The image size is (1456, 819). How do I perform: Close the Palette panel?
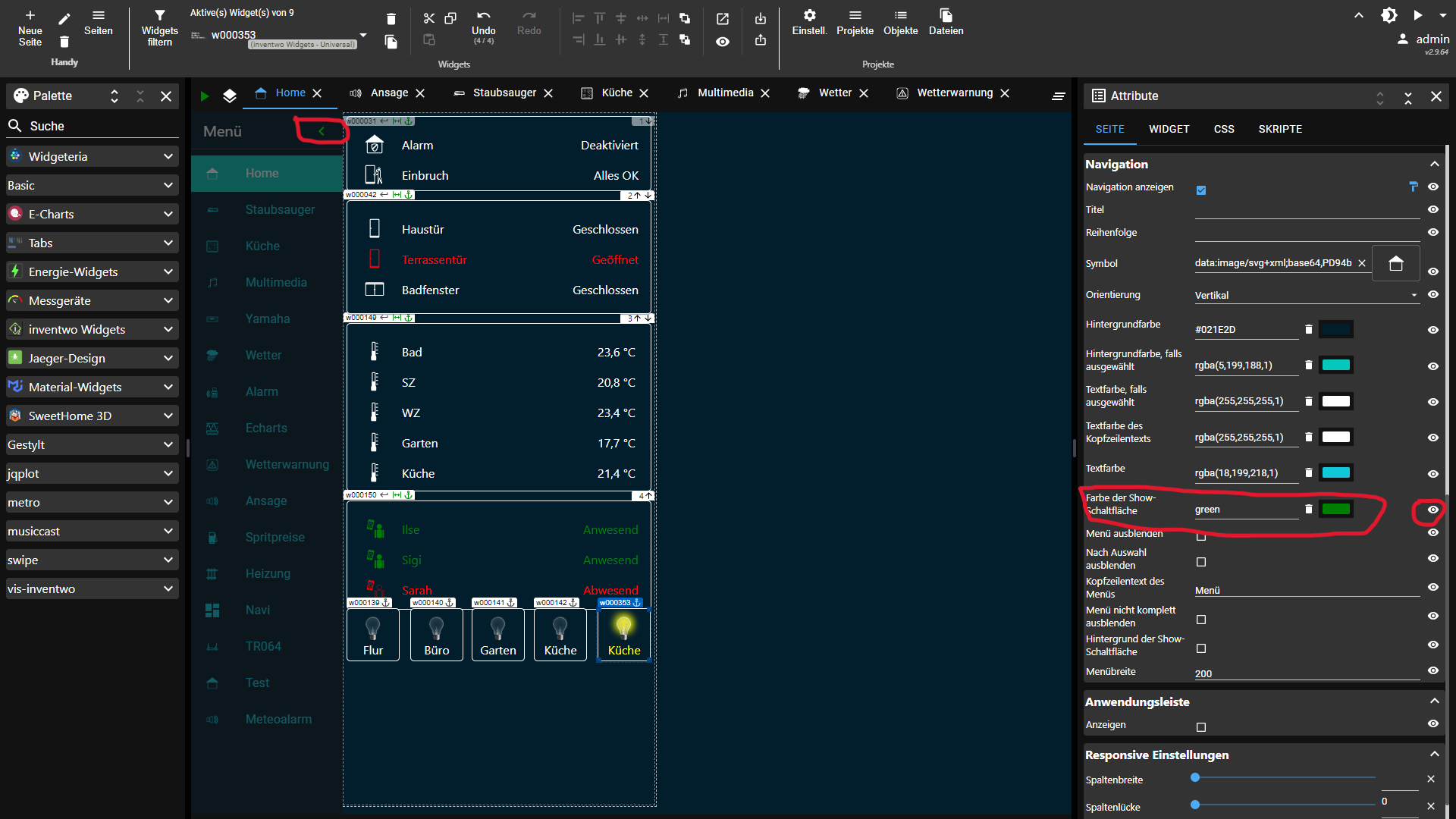[x=166, y=96]
